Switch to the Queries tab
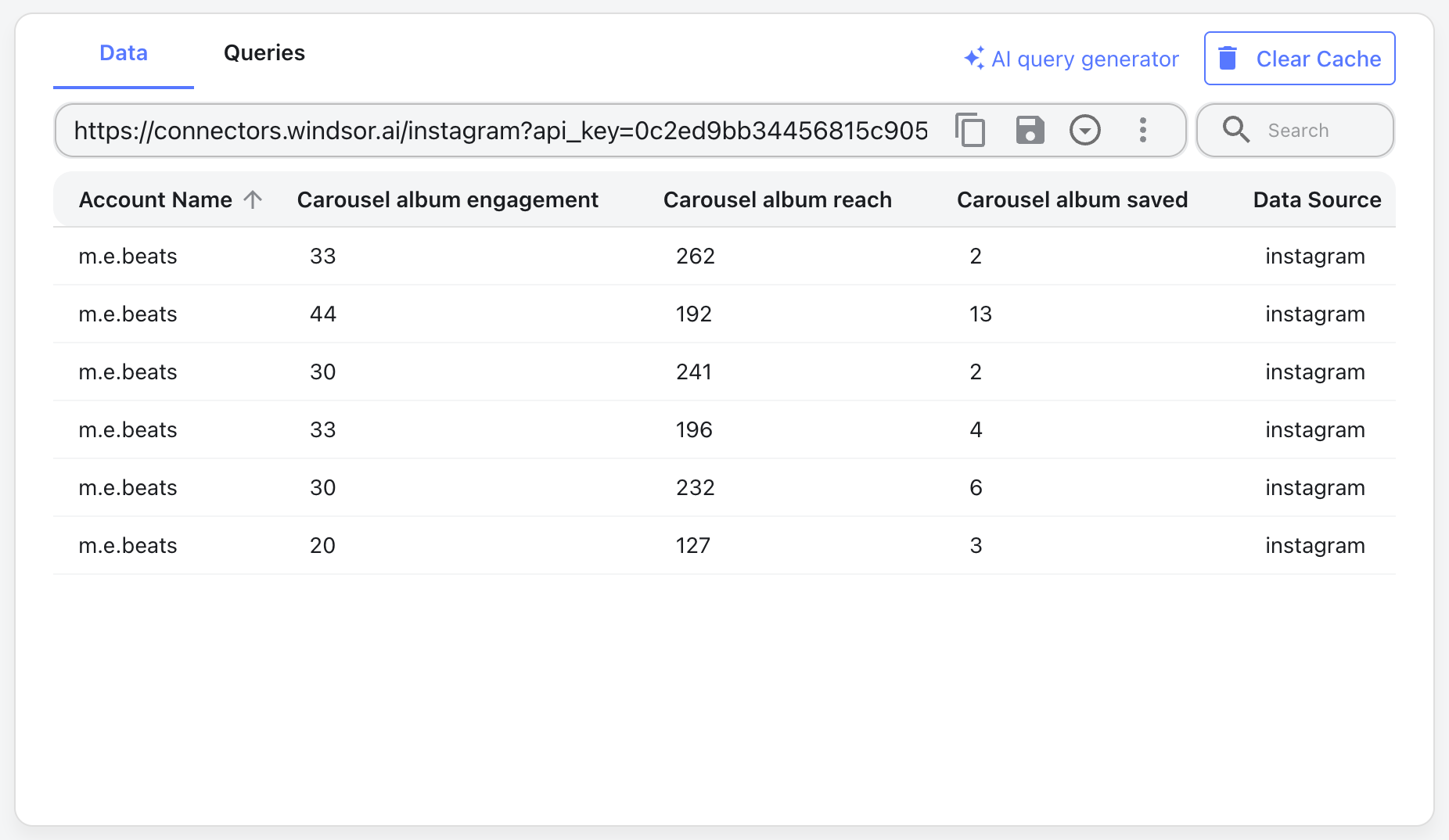 coord(264,52)
